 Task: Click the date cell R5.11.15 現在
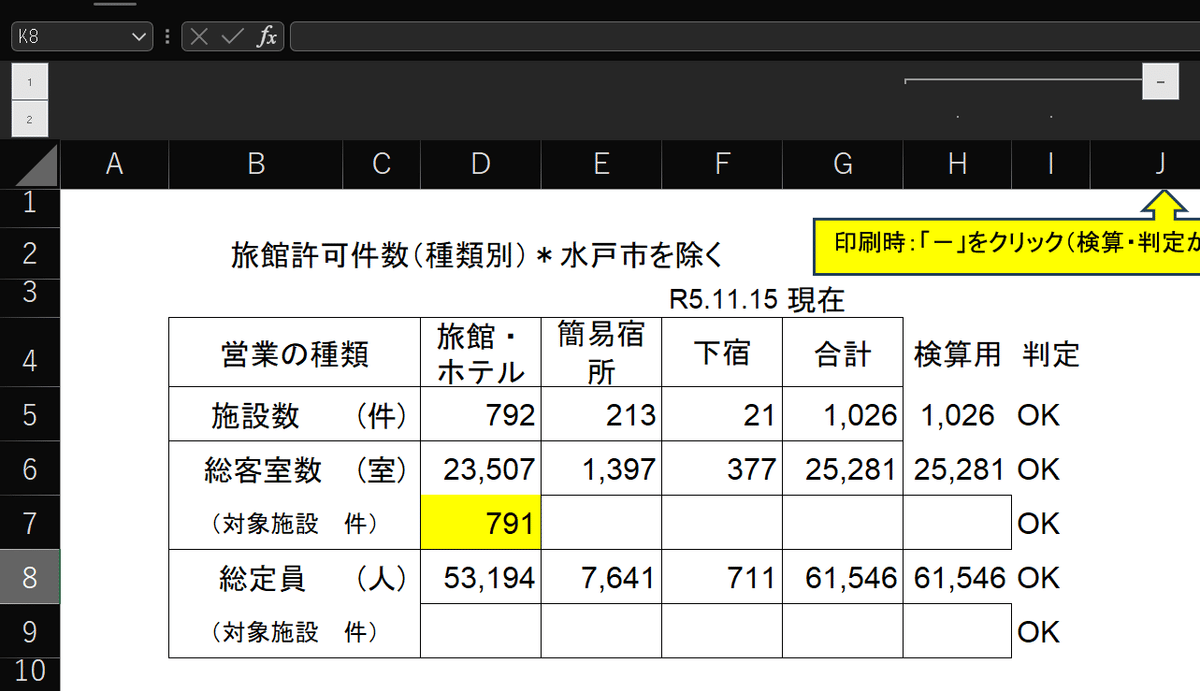point(759,299)
